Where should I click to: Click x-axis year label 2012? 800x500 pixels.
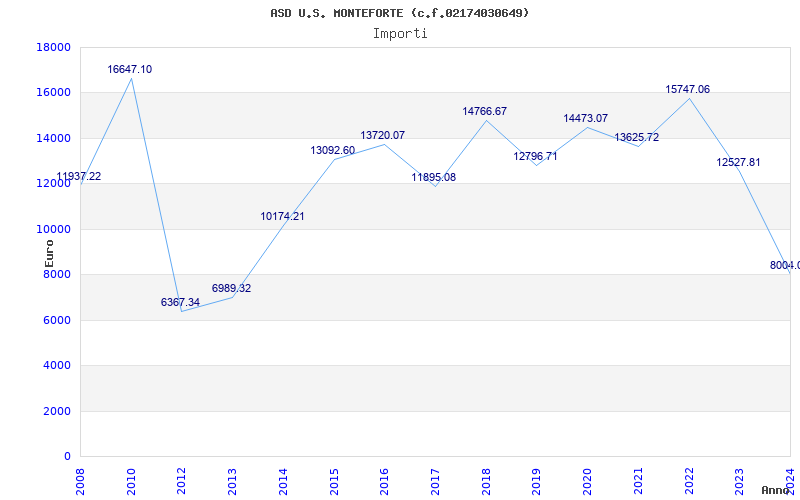[x=182, y=482]
